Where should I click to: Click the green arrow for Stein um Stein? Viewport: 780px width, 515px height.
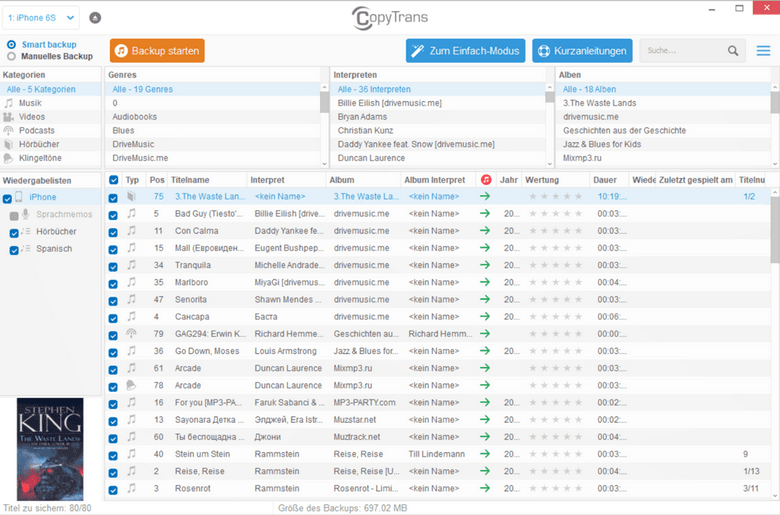tap(485, 454)
